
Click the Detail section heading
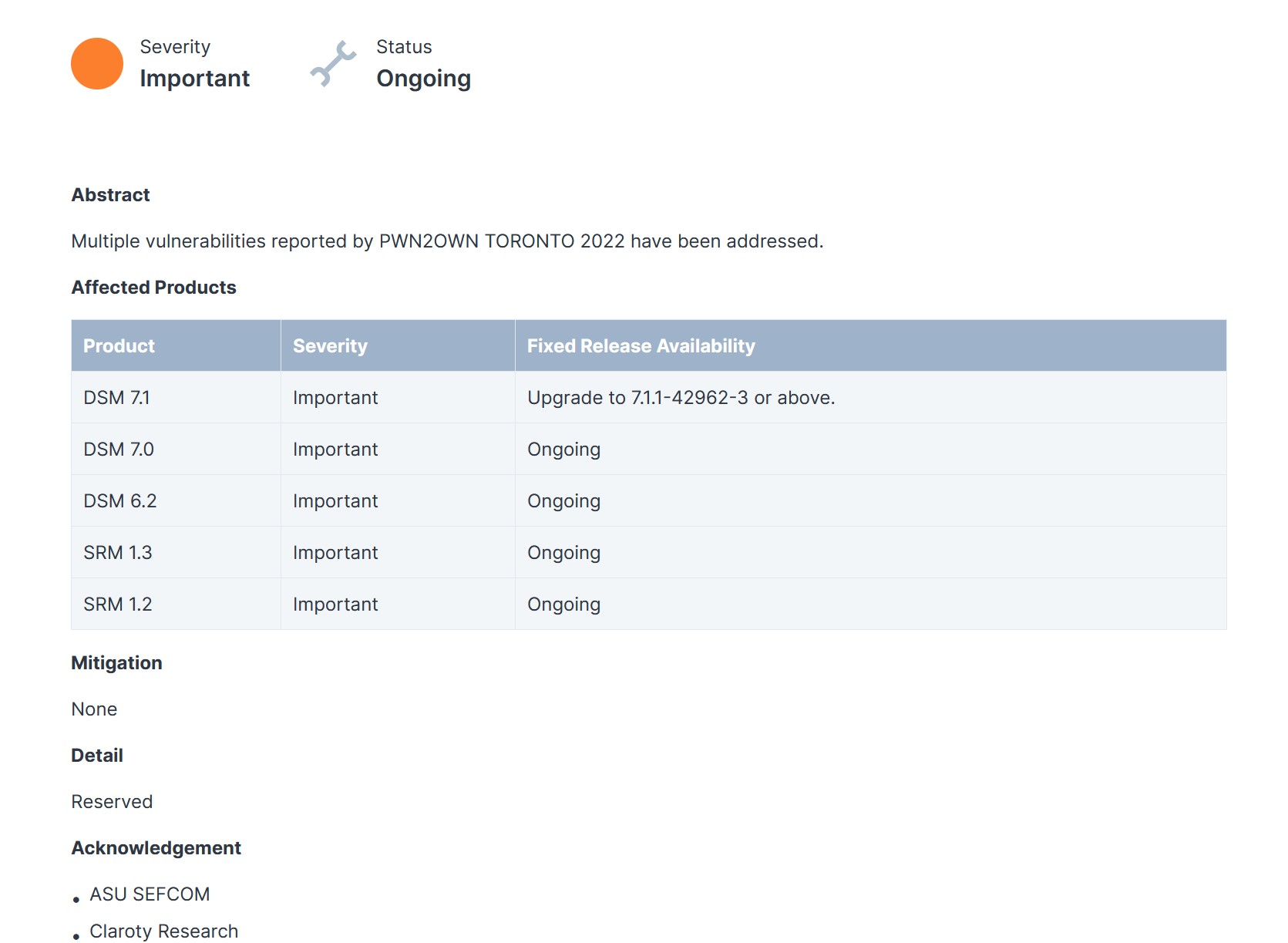(97, 756)
